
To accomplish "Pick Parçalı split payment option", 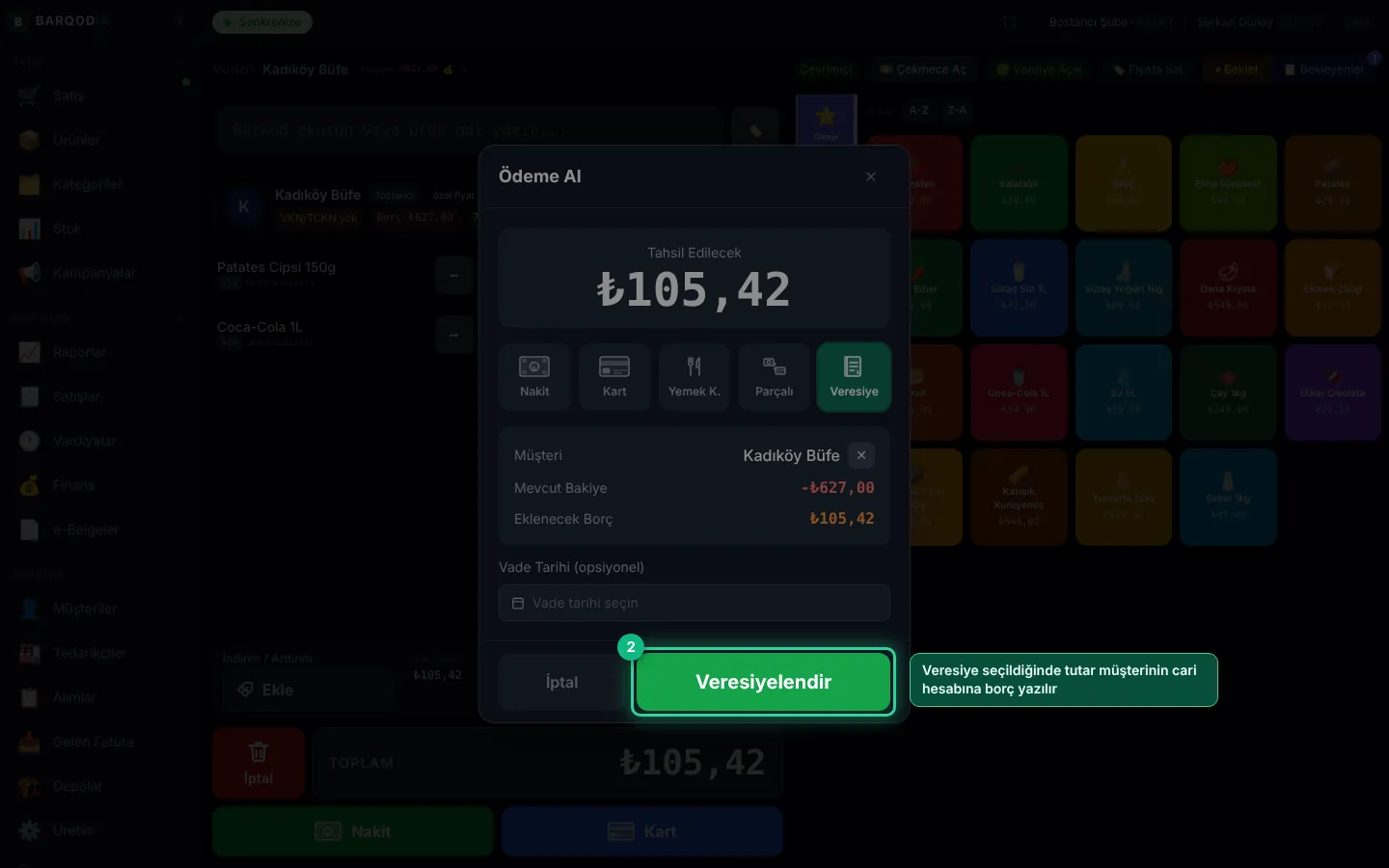I will [774, 377].
